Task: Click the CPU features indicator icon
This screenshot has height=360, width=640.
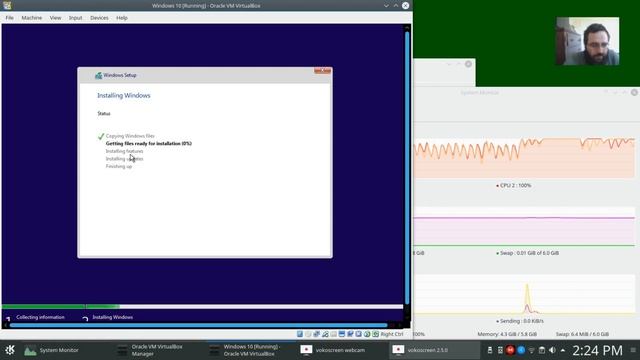Action: (358, 334)
